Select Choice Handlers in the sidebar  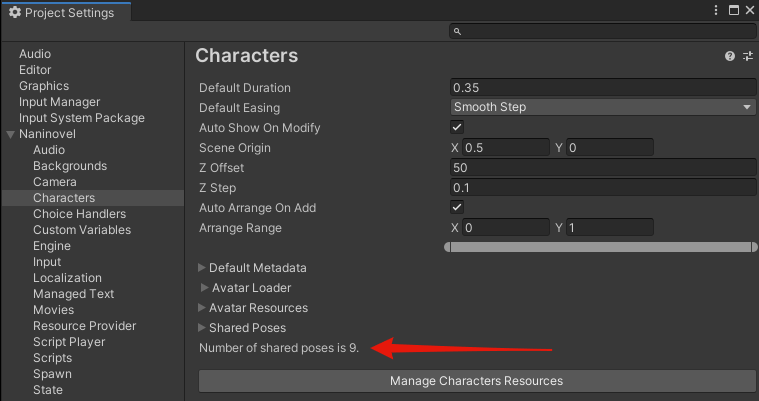point(79,214)
